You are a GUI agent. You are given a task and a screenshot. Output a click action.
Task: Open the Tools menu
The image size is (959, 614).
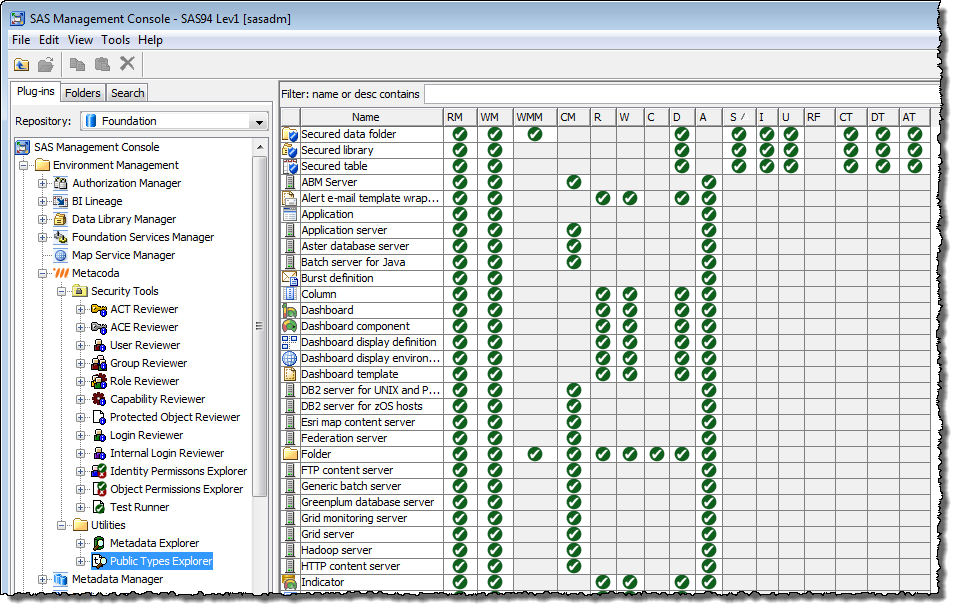pos(116,40)
